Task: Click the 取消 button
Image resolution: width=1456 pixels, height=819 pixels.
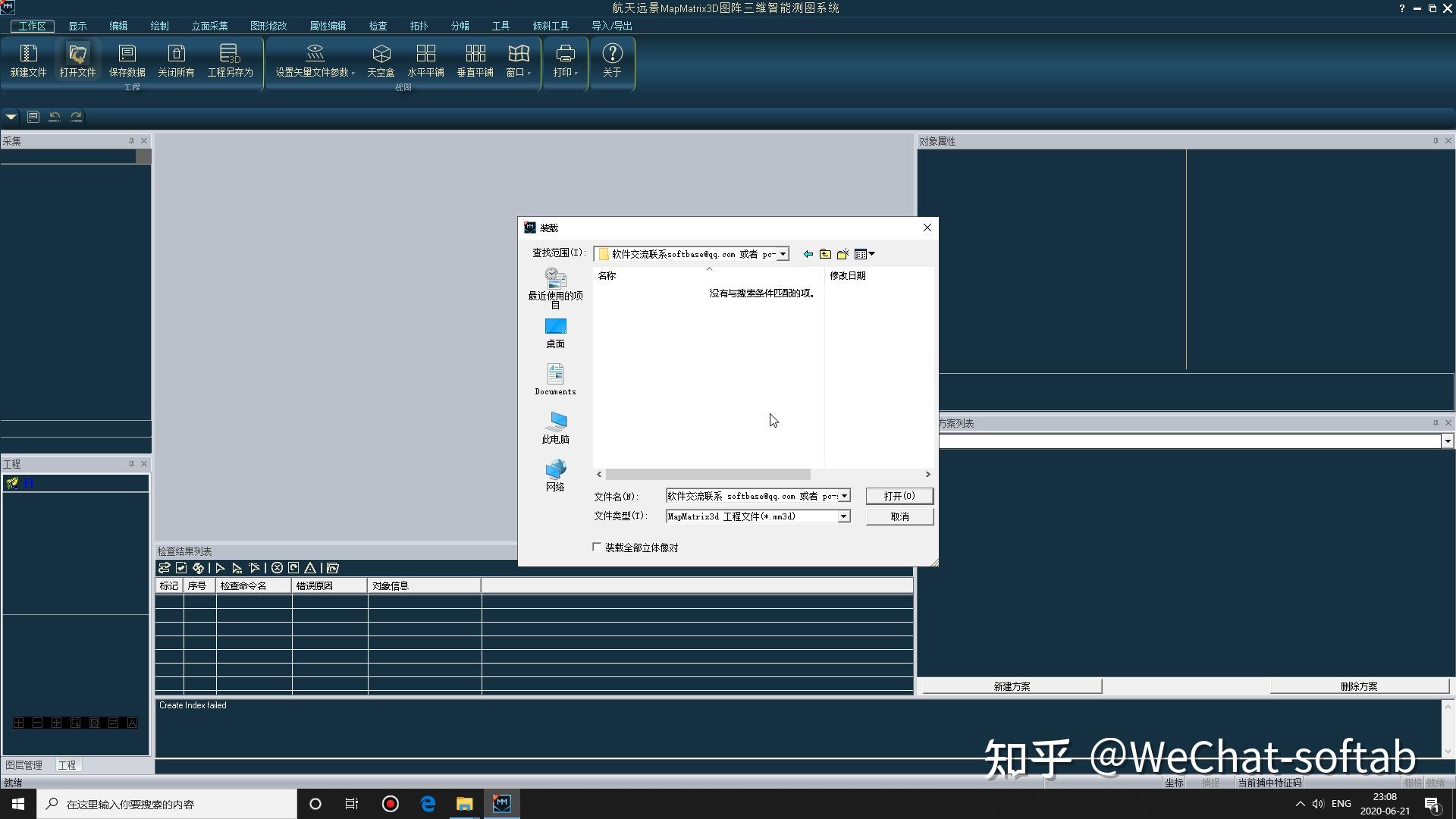Action: (899, 516)
